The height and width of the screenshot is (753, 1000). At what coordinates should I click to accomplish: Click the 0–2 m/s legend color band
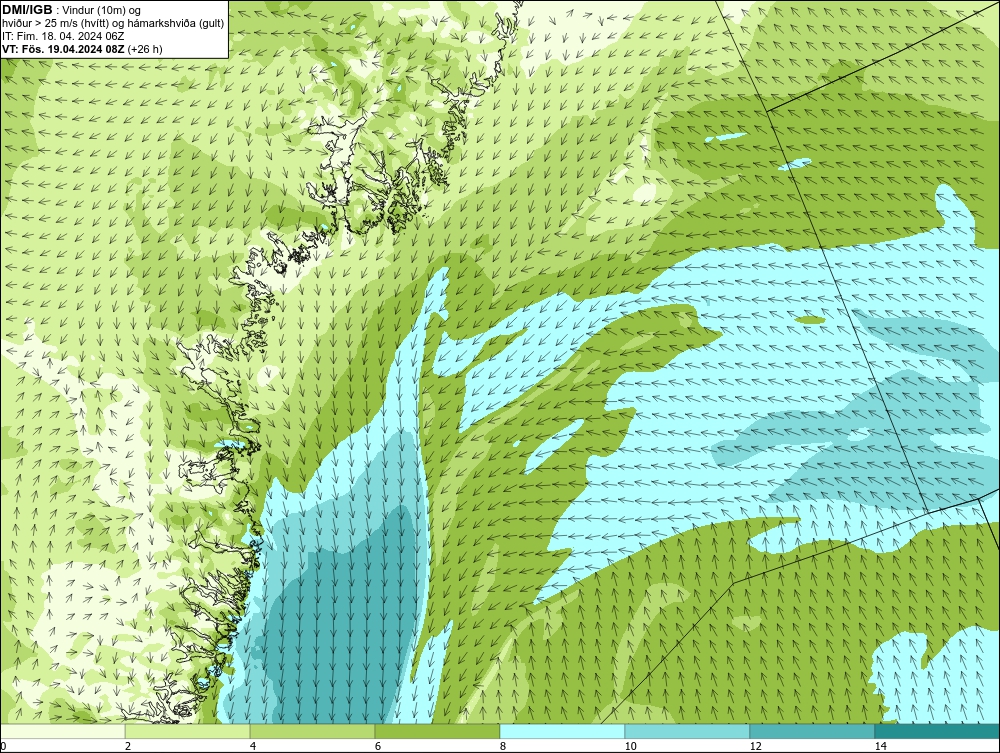coord(62,731)
